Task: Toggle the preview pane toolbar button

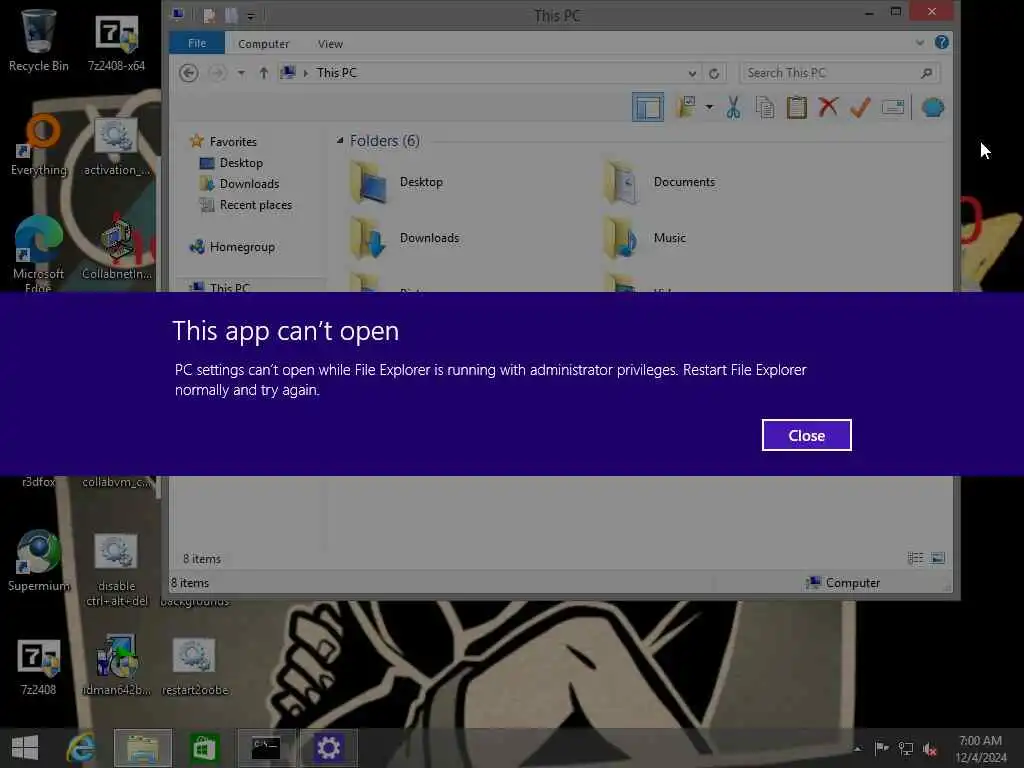Action: 647,107
